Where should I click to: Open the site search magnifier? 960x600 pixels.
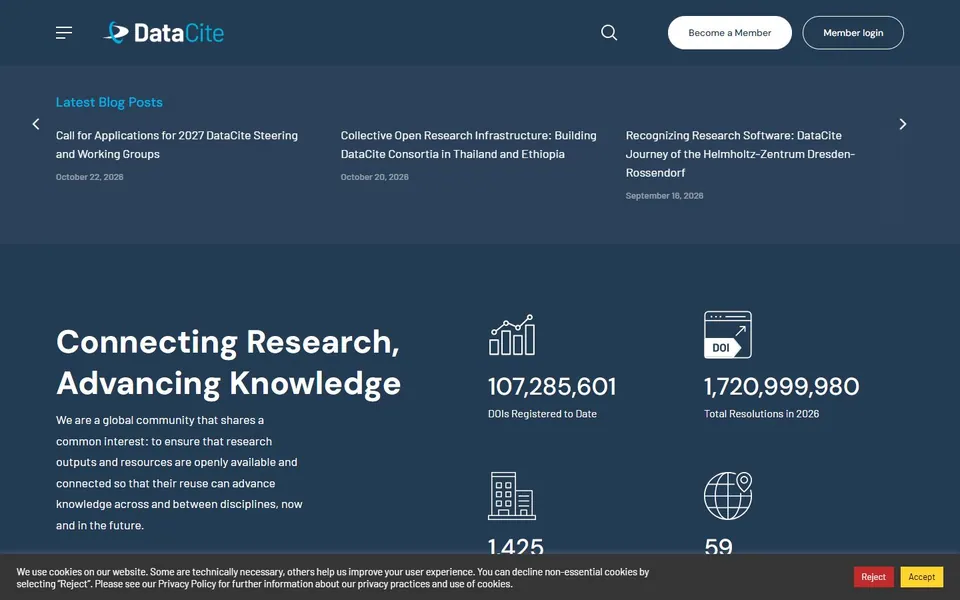click(x=609, y=32)
